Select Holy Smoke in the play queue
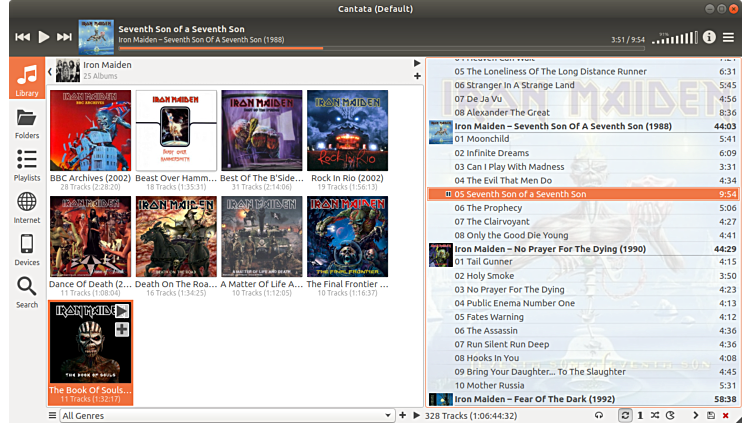The height and width of the screenshot is (423, 752). pos(490,276)
